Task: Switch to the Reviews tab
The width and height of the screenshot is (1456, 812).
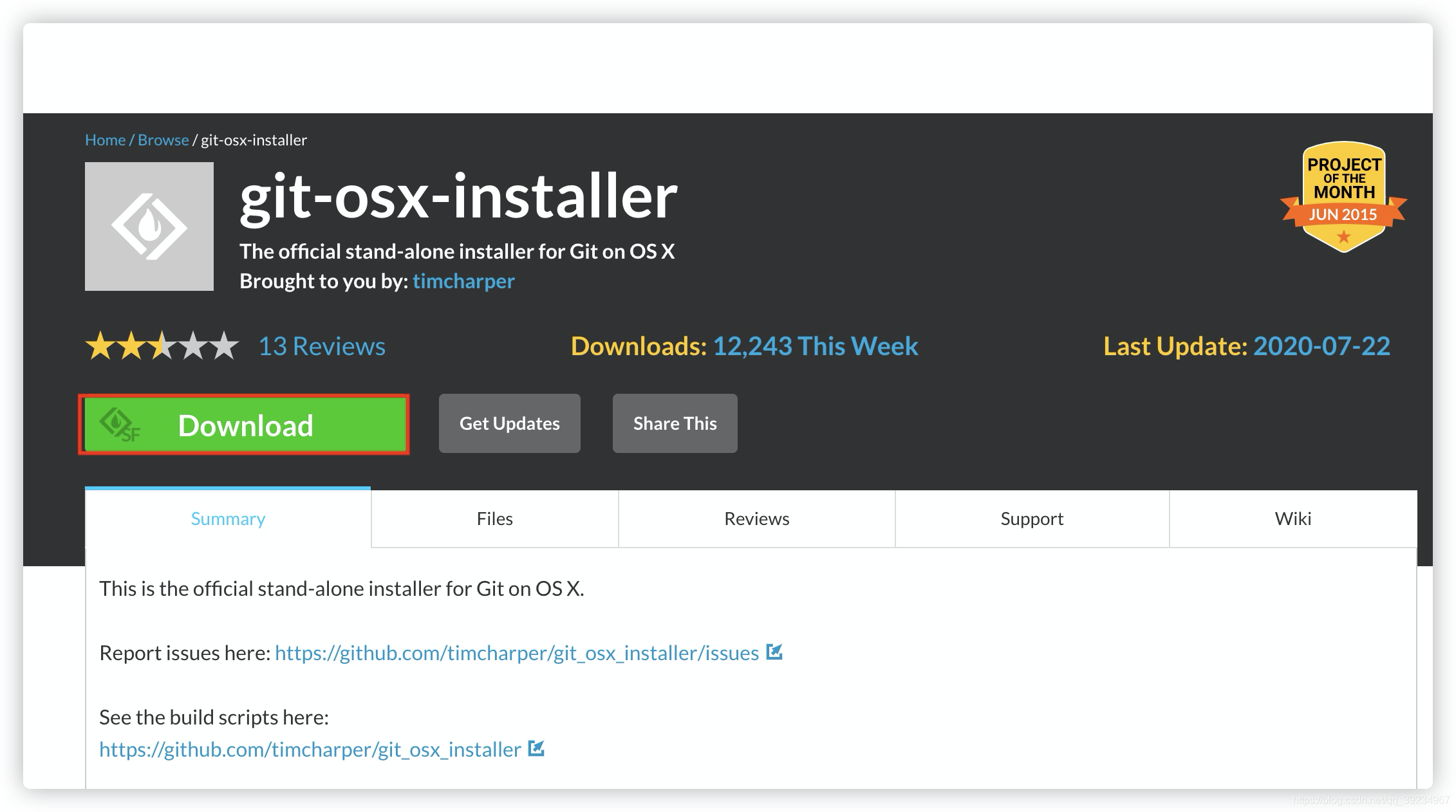Action: [x=757, y=519]
